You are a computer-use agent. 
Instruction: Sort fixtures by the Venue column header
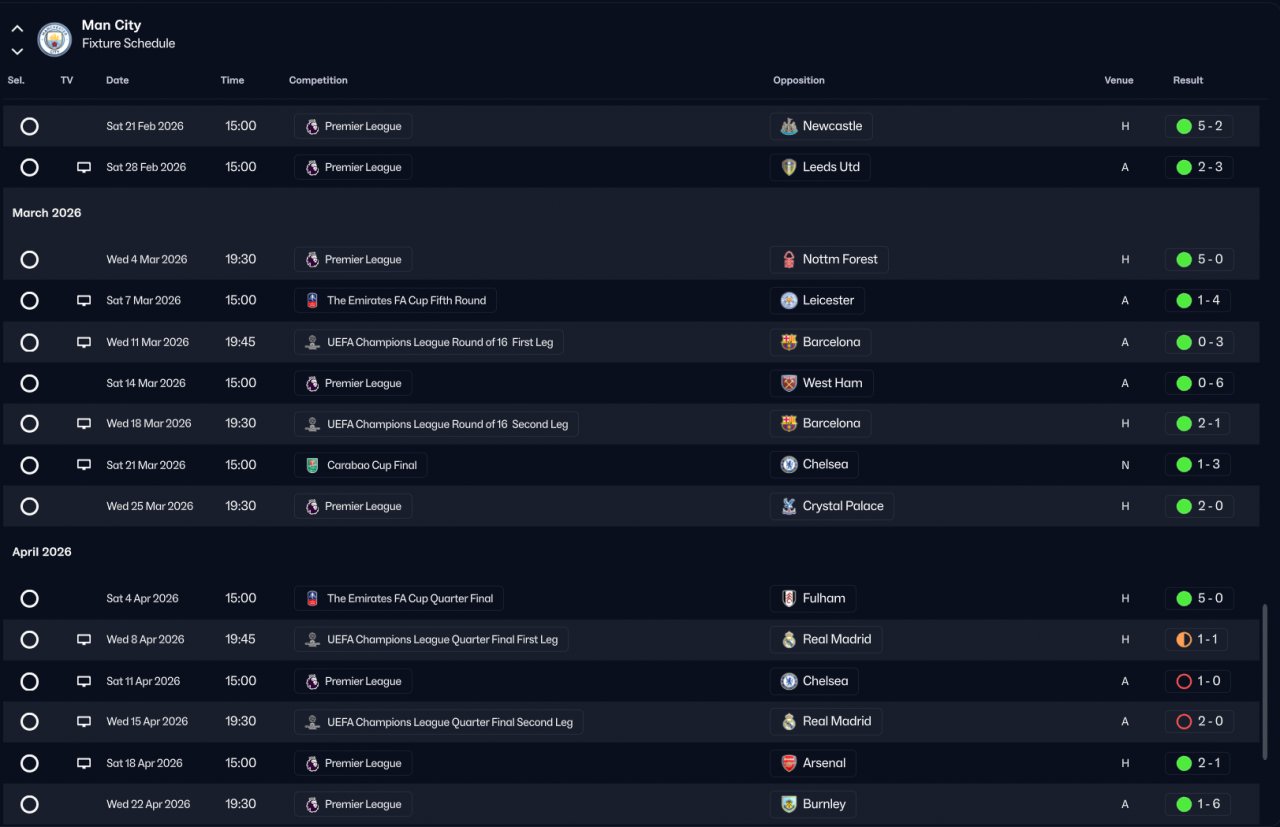pos(1119,80)
